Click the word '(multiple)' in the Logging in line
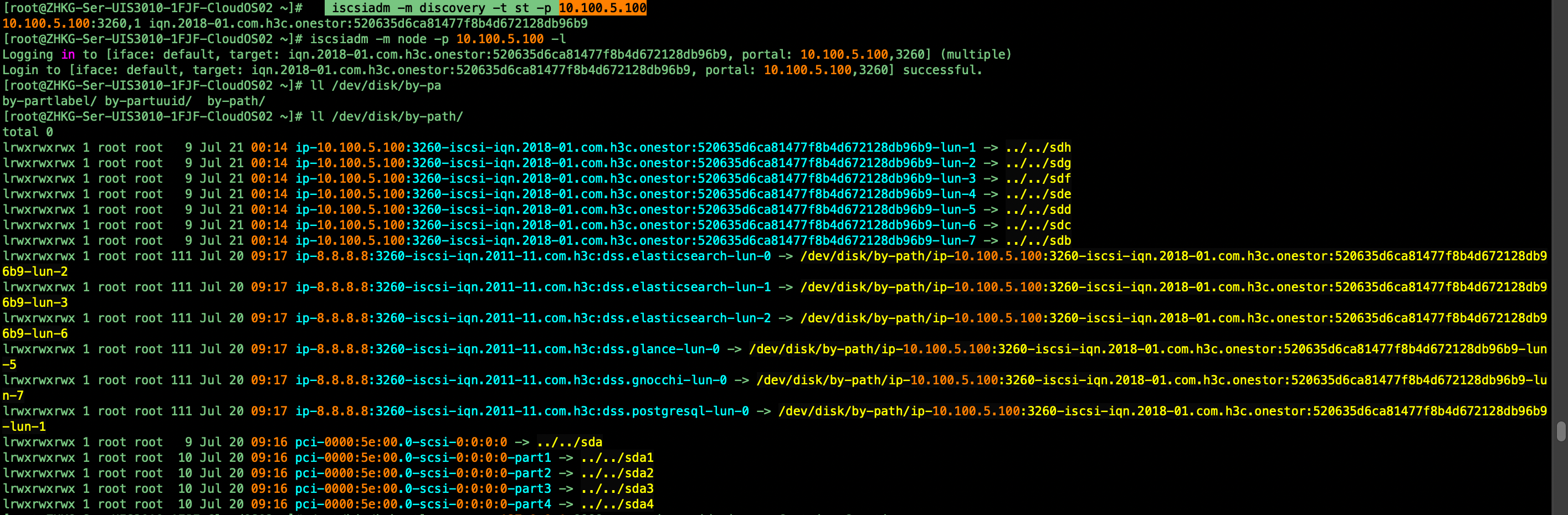This screenshot has height=515, width=1568. 976,55
